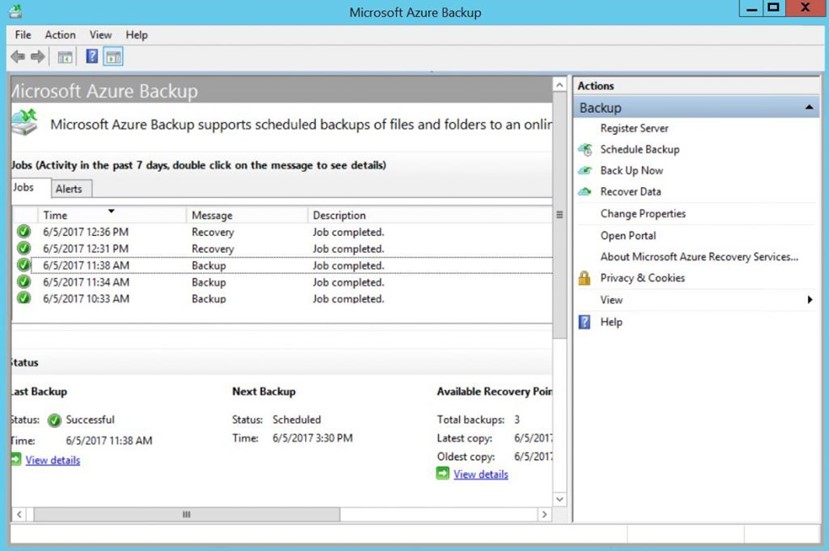This screenshot has height=551, width=829.
Task: Select the 6/5/2017 11:38 AM Backup job row
Action: pos(282,265)
